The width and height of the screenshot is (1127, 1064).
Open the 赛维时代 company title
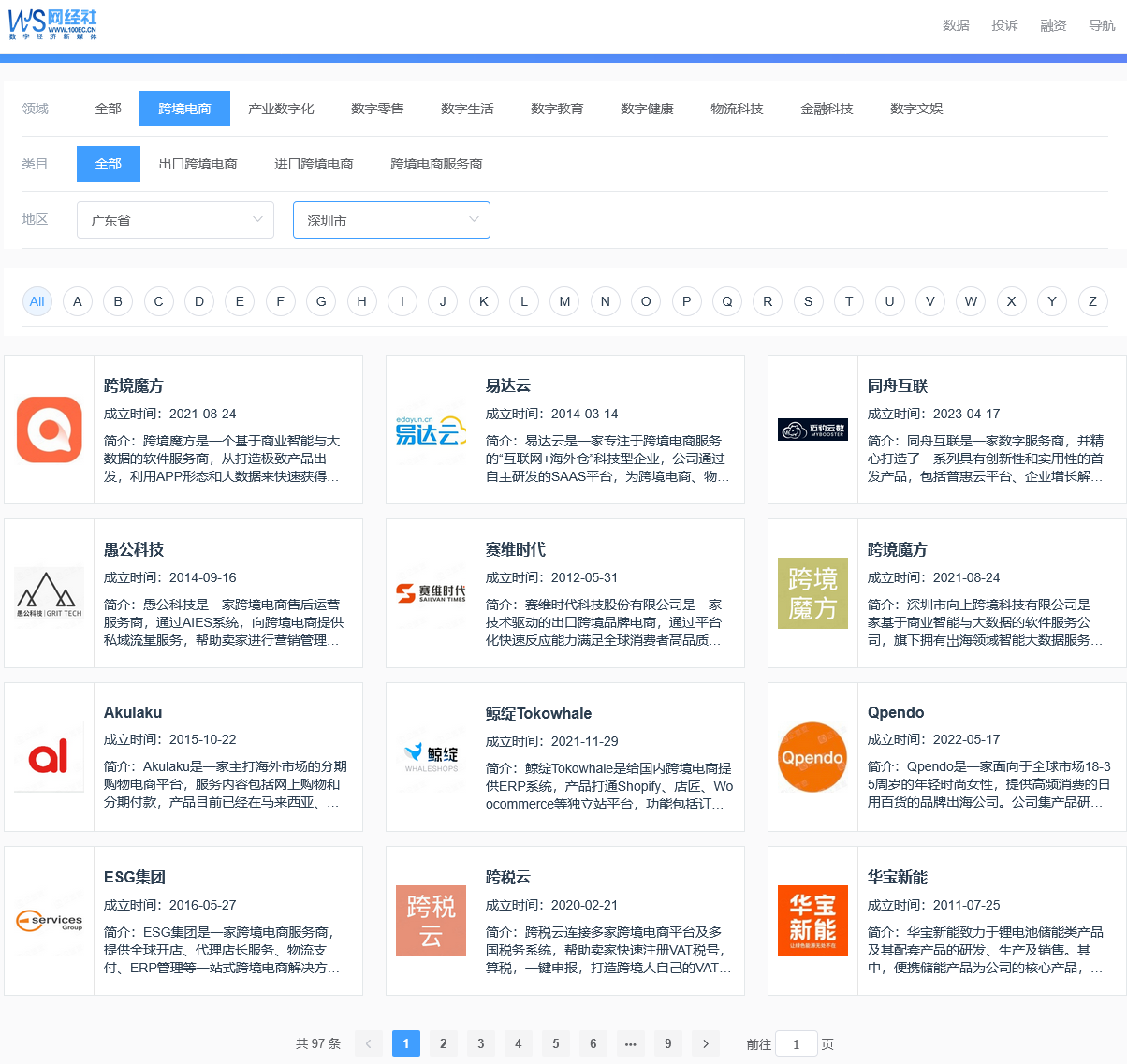516,549
